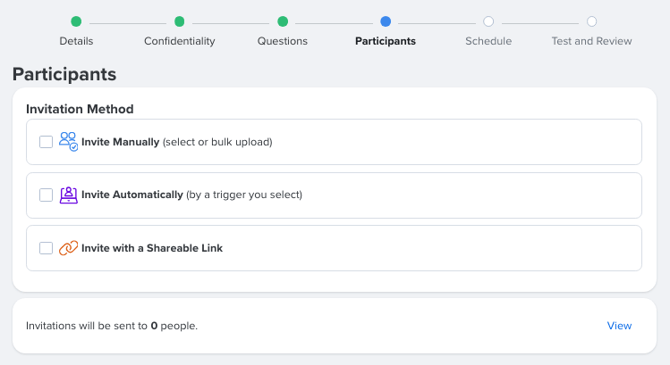This screenshot has width=670, height=365.
Task: Click the Invite Manually people icon
Action: point(68,141)
